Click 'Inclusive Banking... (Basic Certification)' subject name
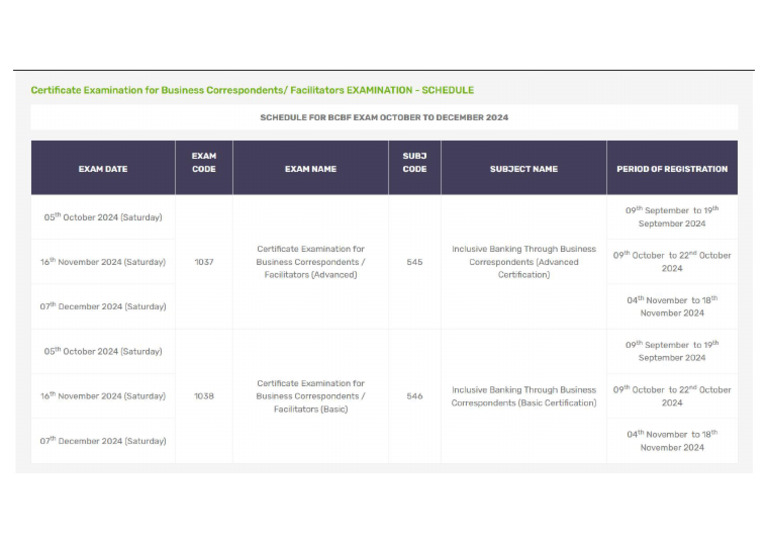 click(x=524, y=396)
